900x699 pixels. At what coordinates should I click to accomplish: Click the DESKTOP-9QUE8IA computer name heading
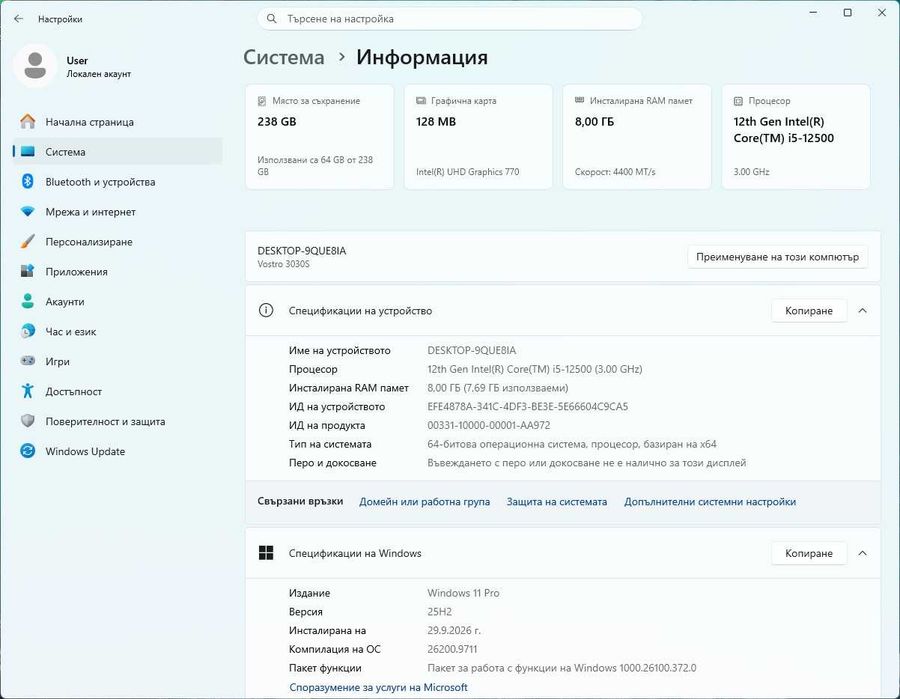302,251
